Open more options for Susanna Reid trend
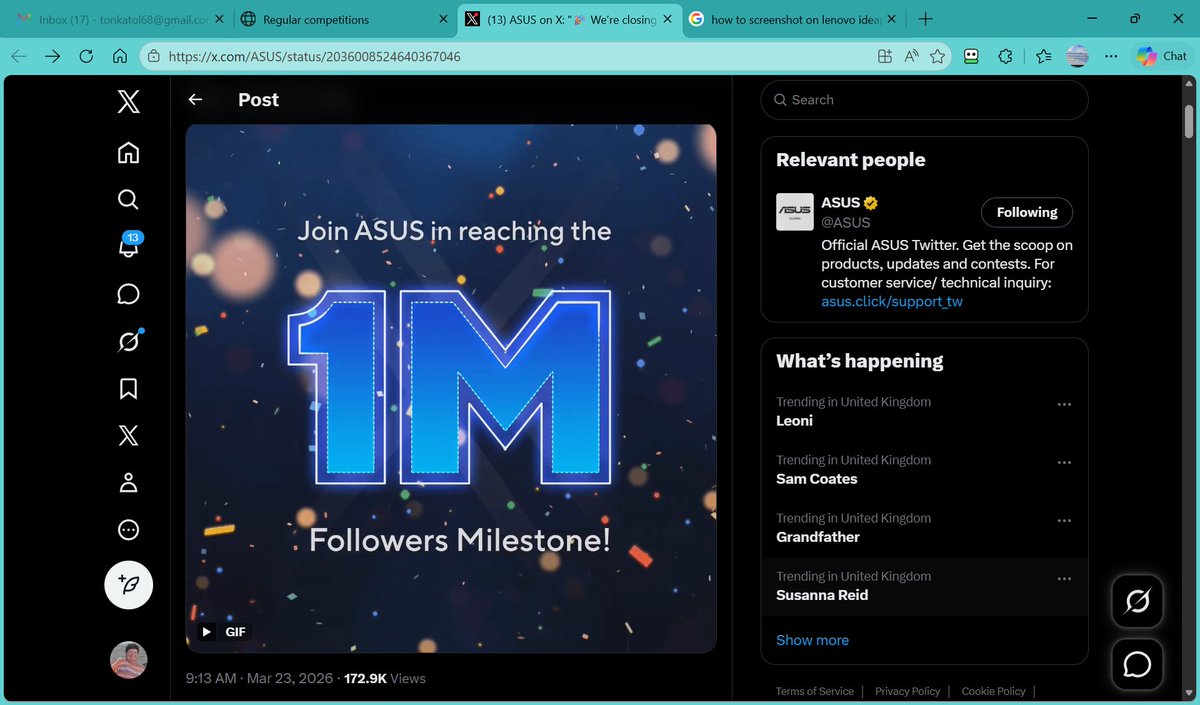The image size is (1200, 705). [x=1064, y=578]
